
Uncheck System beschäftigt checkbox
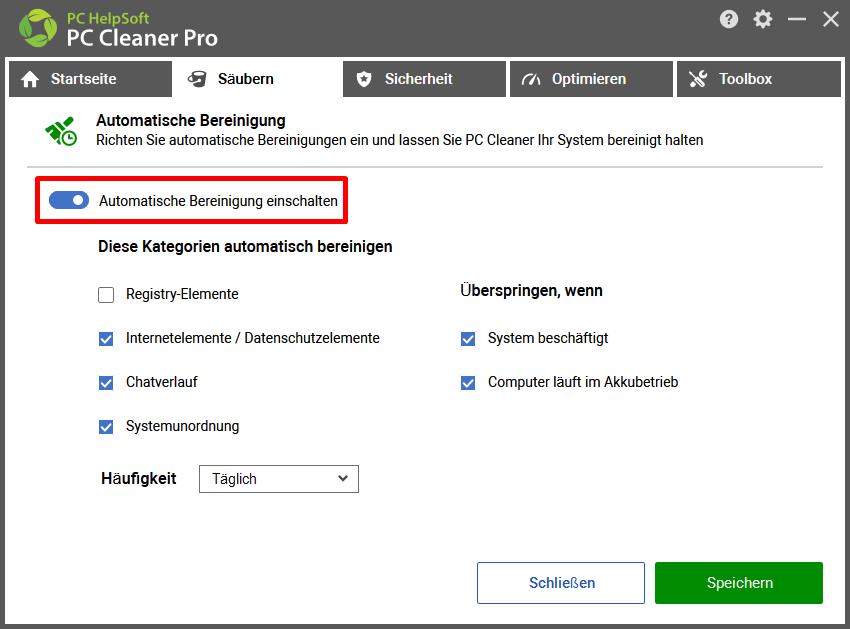pos(467,339)
